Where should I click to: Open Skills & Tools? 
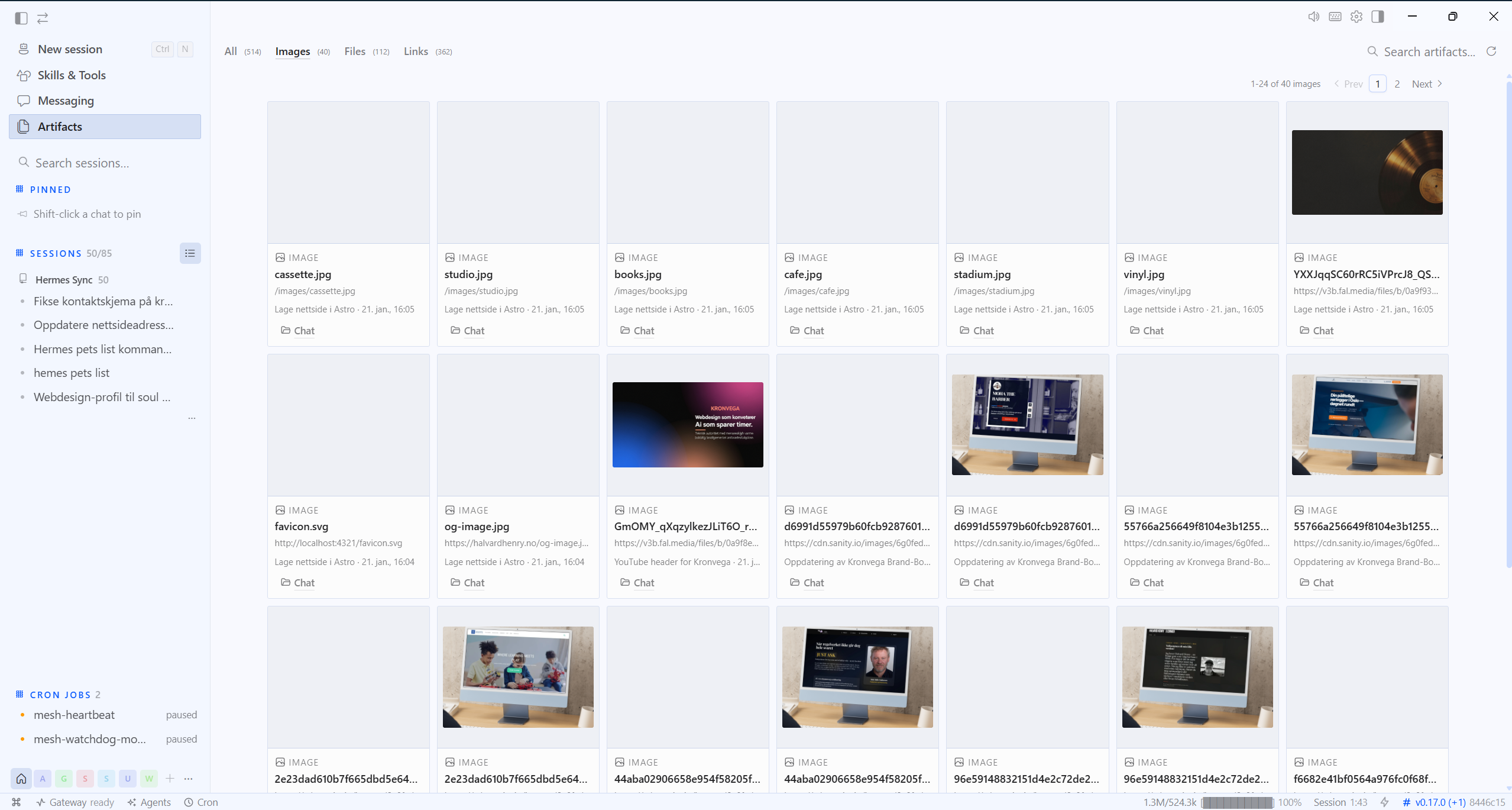click(105, 75)
